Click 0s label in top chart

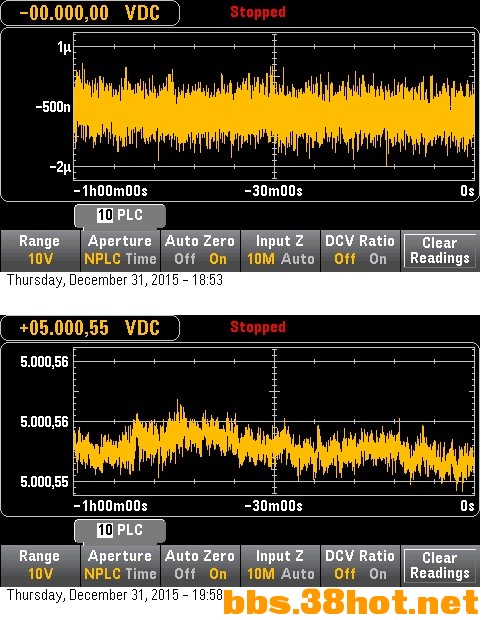pyautogui.click(x=467, y=191)
